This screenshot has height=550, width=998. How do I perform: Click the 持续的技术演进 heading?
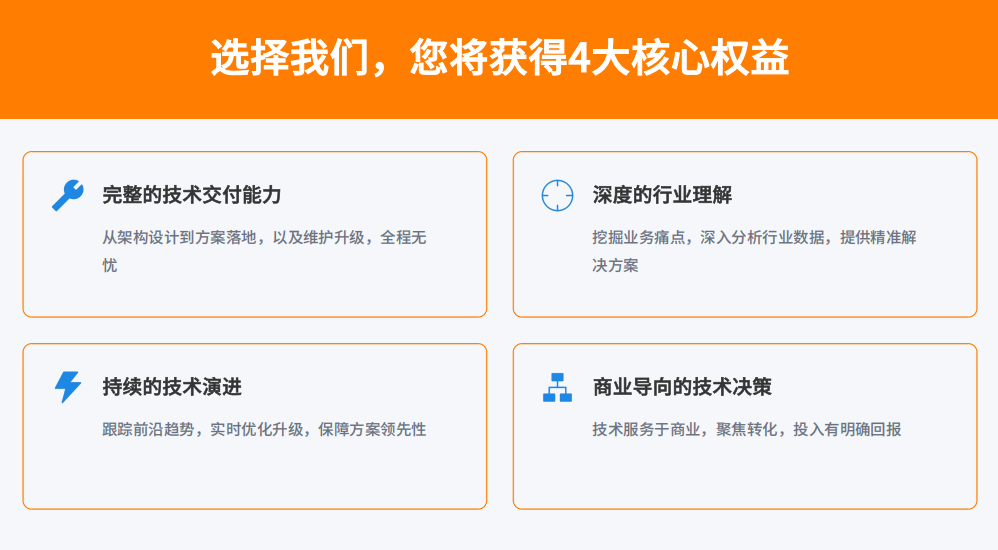coord(172,387)
